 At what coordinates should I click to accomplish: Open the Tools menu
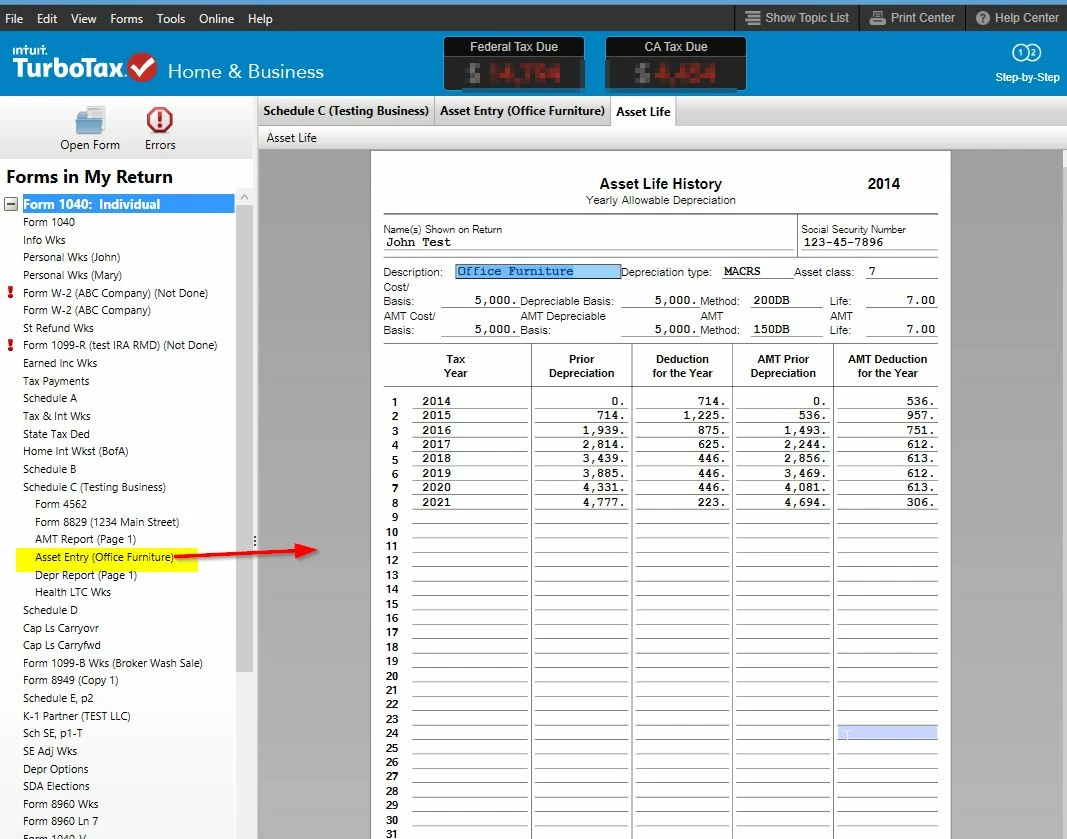171,18
